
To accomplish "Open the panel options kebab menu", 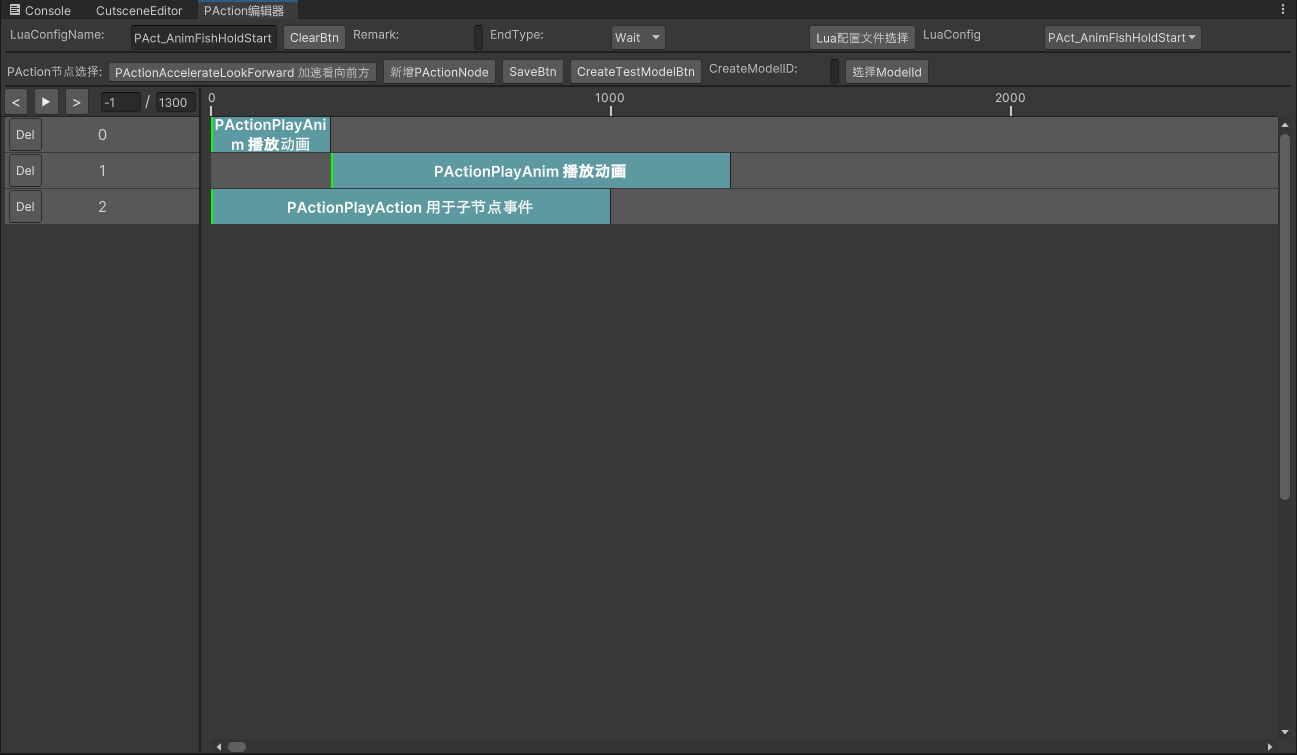I will [x=1283, y=10].
